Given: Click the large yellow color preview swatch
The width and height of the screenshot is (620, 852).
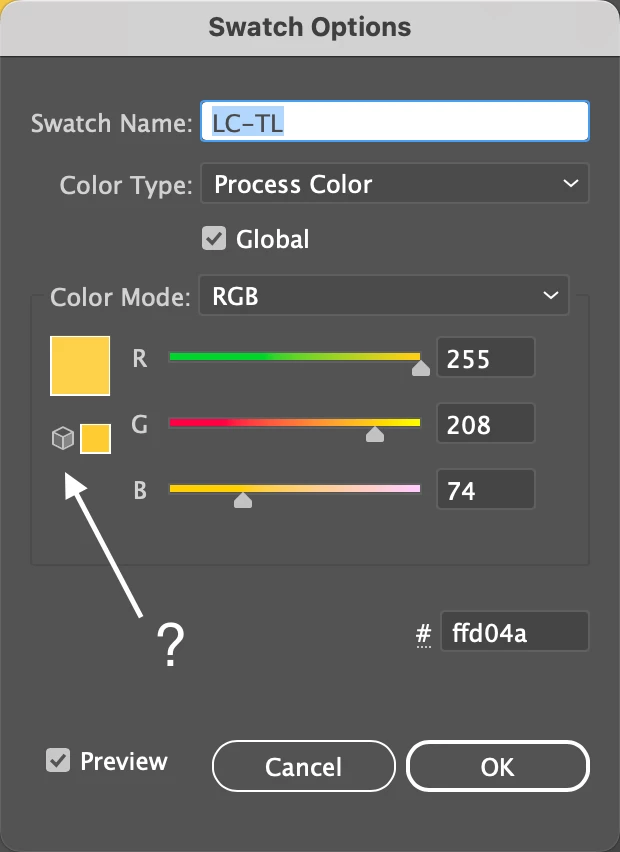Looking at the screenshot, I should pyautogui.click(x=80, y=366).
